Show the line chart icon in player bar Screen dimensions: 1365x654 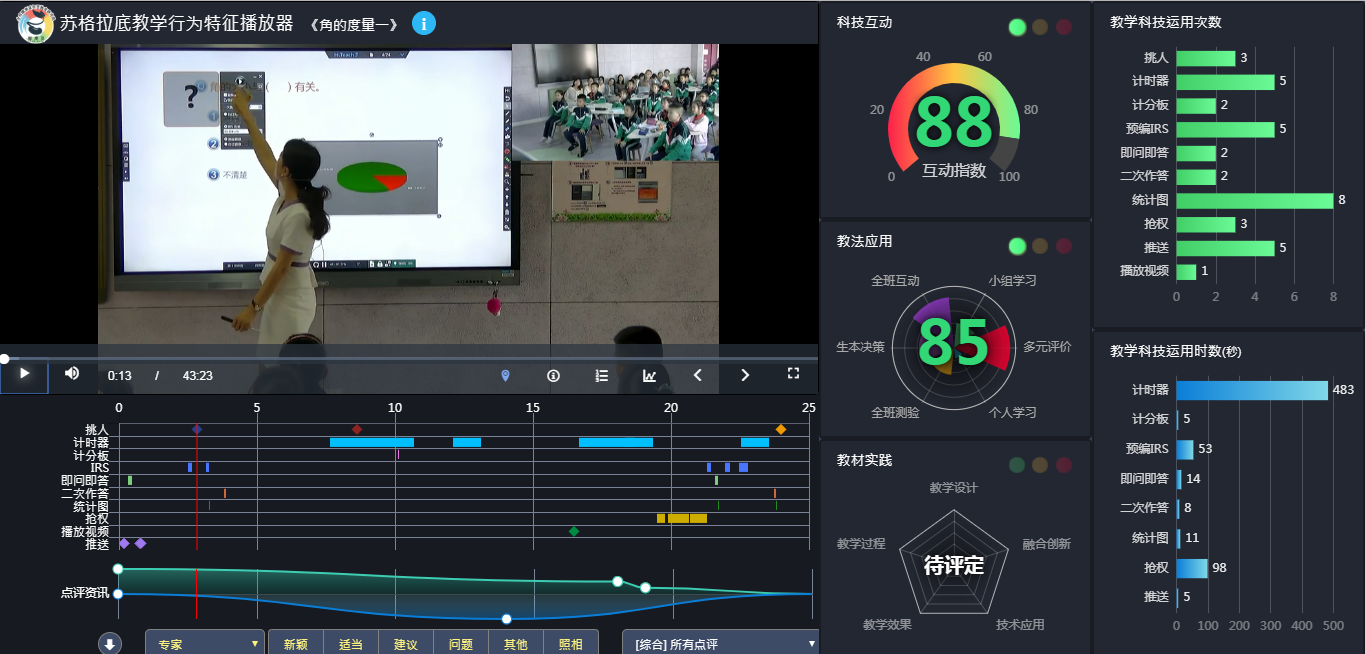click(650, 375)
